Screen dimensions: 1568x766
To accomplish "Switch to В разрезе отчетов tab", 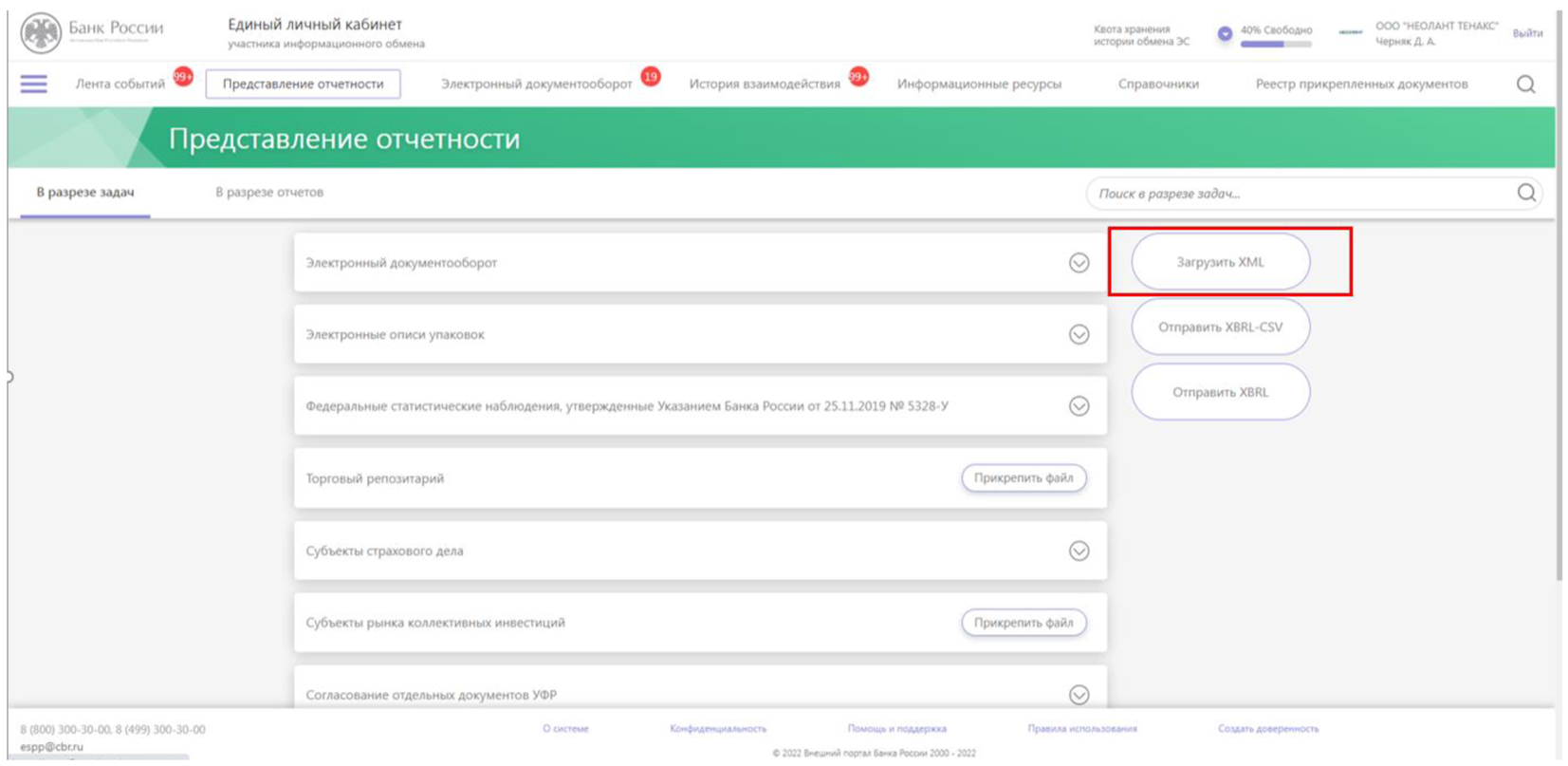I will [269, 193].
